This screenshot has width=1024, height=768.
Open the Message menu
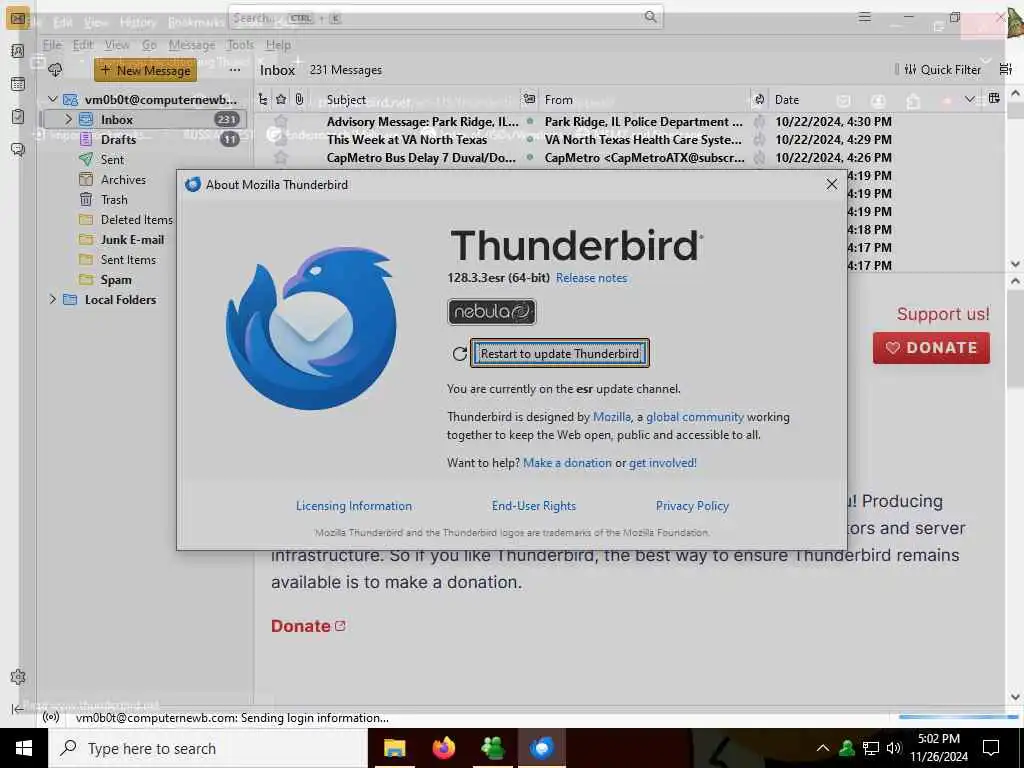pyautogui.click(x=192, y=45)
